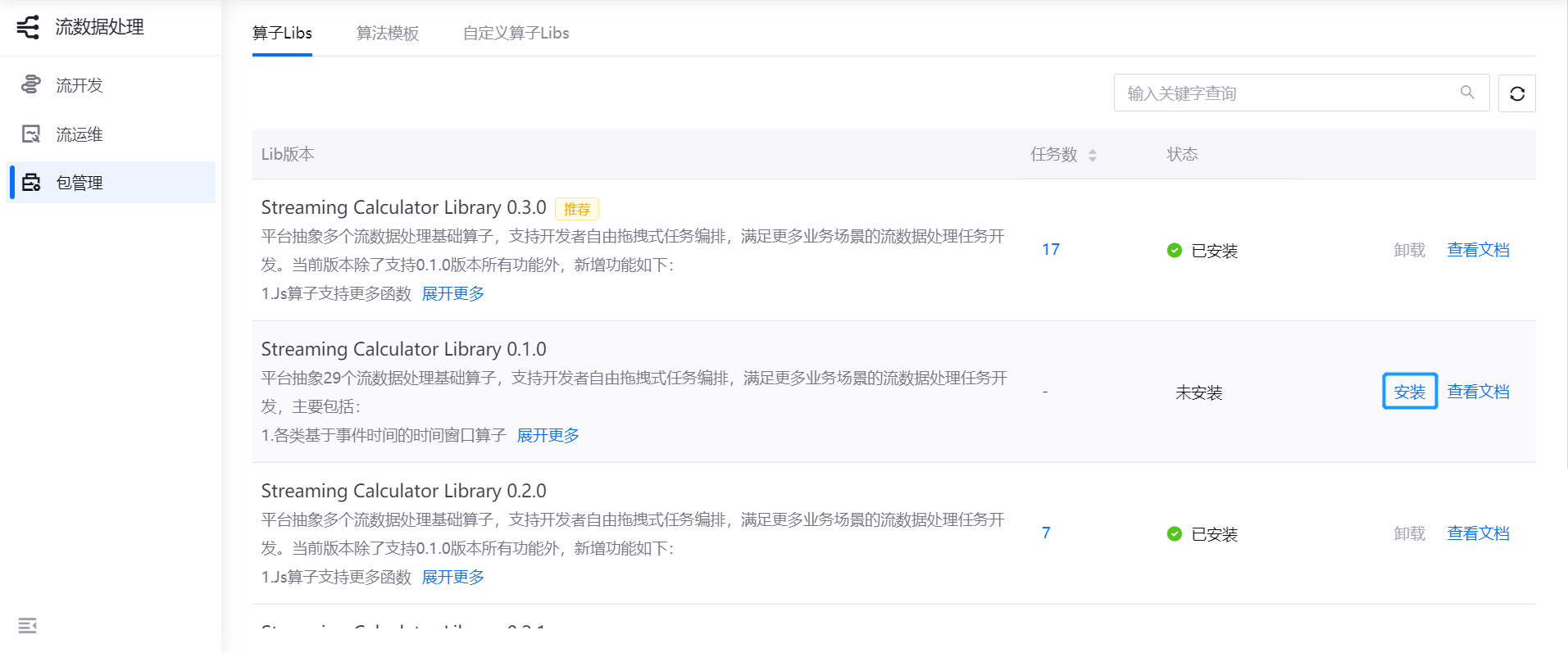
Task: Open the 流运维 sidebar icon
Action: coord(31,134)
